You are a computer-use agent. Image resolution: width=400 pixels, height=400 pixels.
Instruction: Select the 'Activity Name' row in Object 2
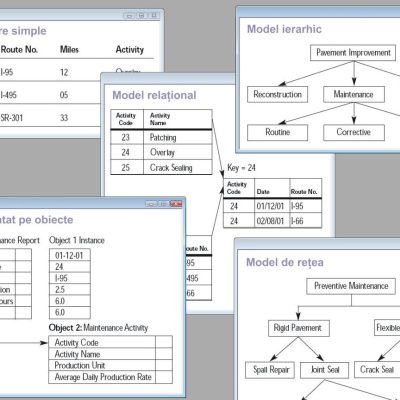110,354
